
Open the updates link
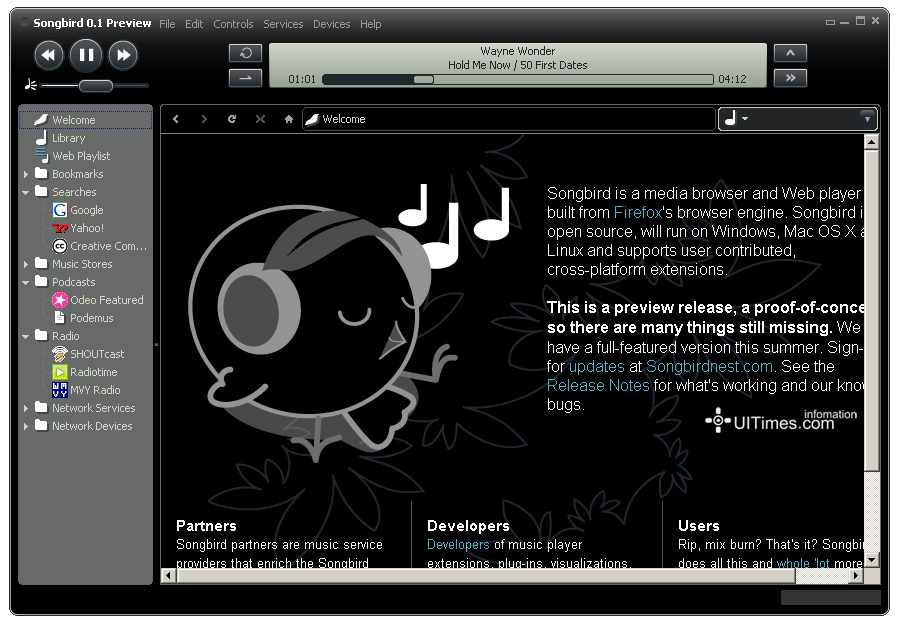tap(597, 367)
